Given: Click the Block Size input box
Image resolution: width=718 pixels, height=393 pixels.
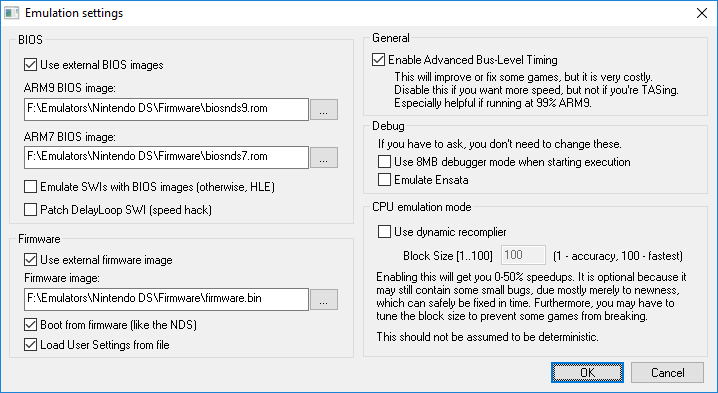Looking at the screenshot, I should [x=523, y=255].
